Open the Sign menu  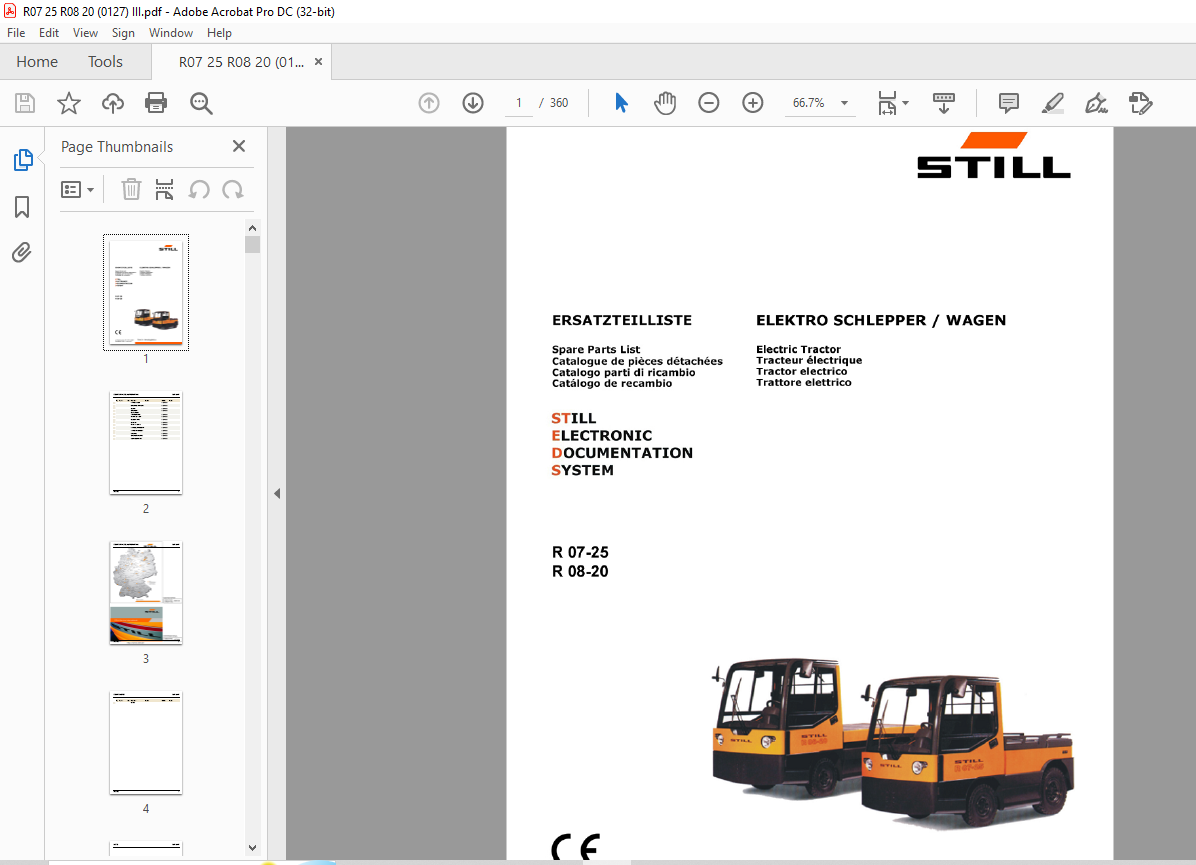[123, 33]
